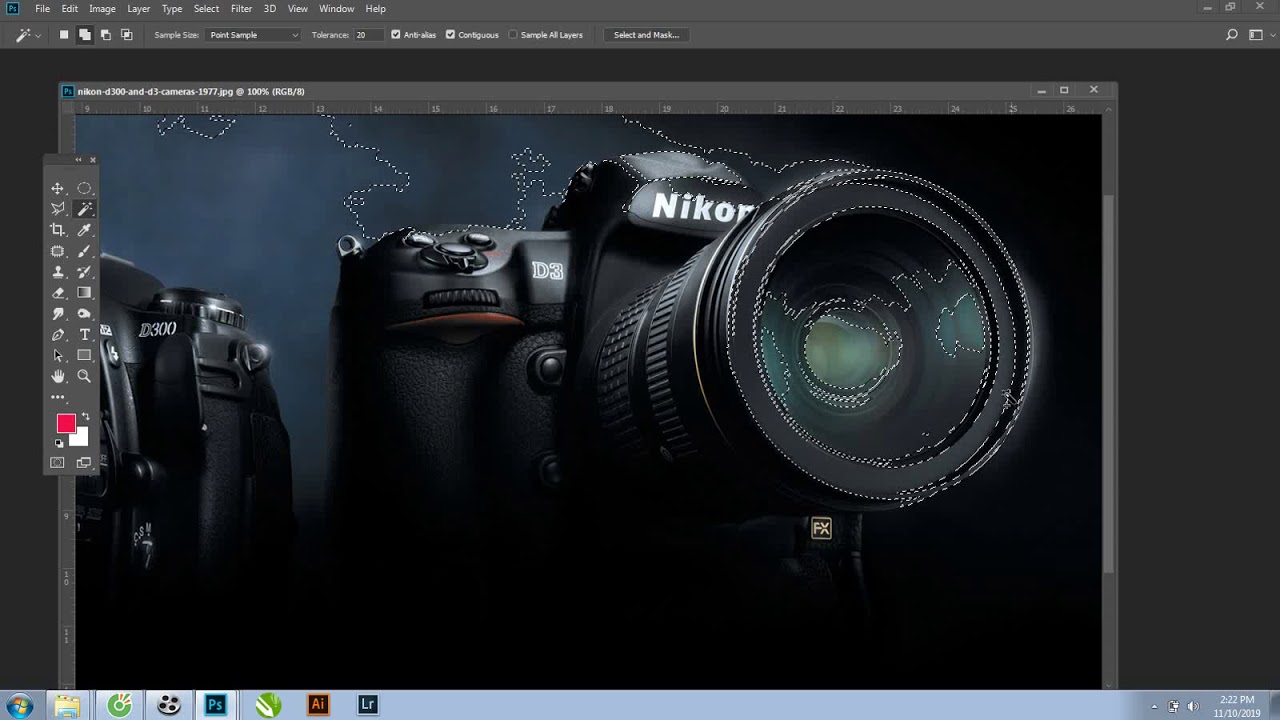Open the workspace switcher icon

tap(1256, 35)
